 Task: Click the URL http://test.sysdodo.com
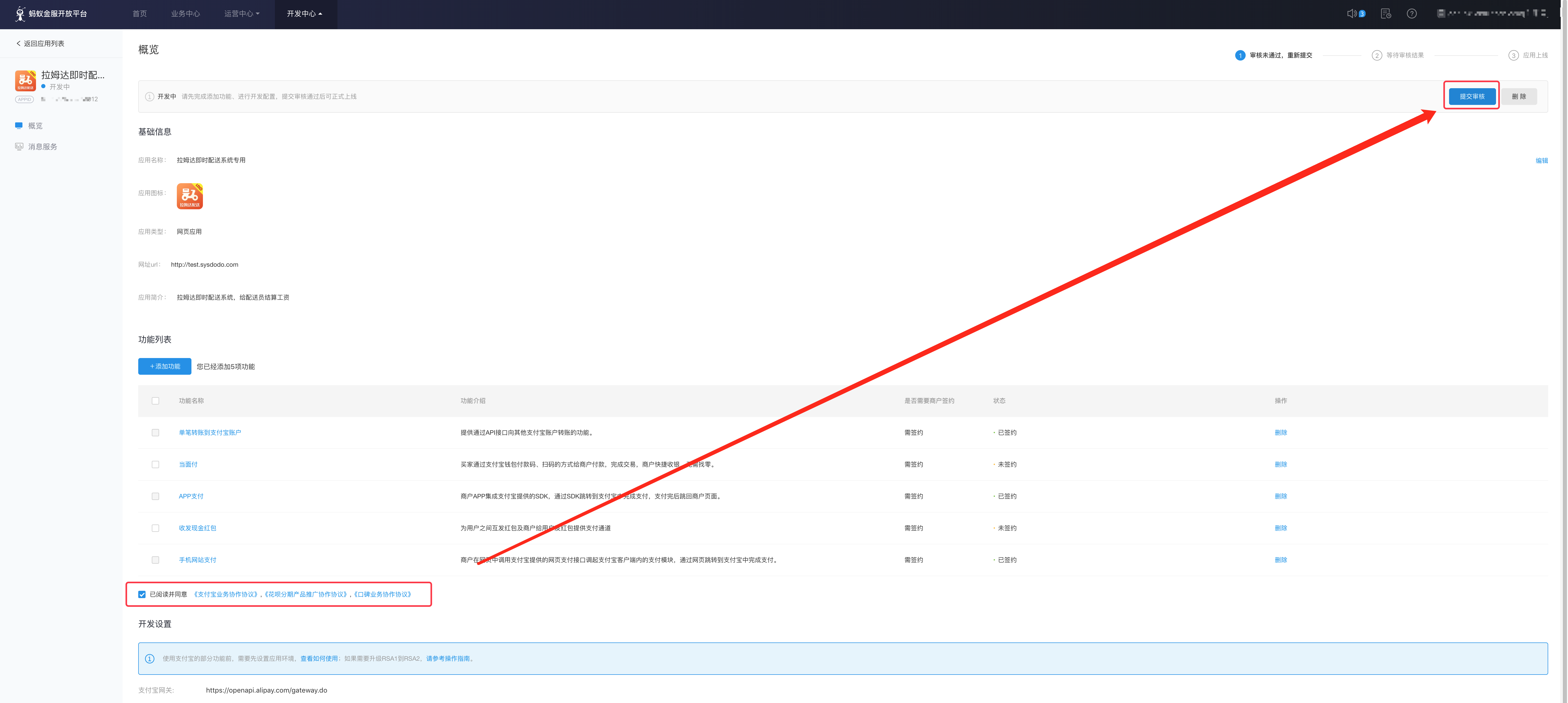204,264
